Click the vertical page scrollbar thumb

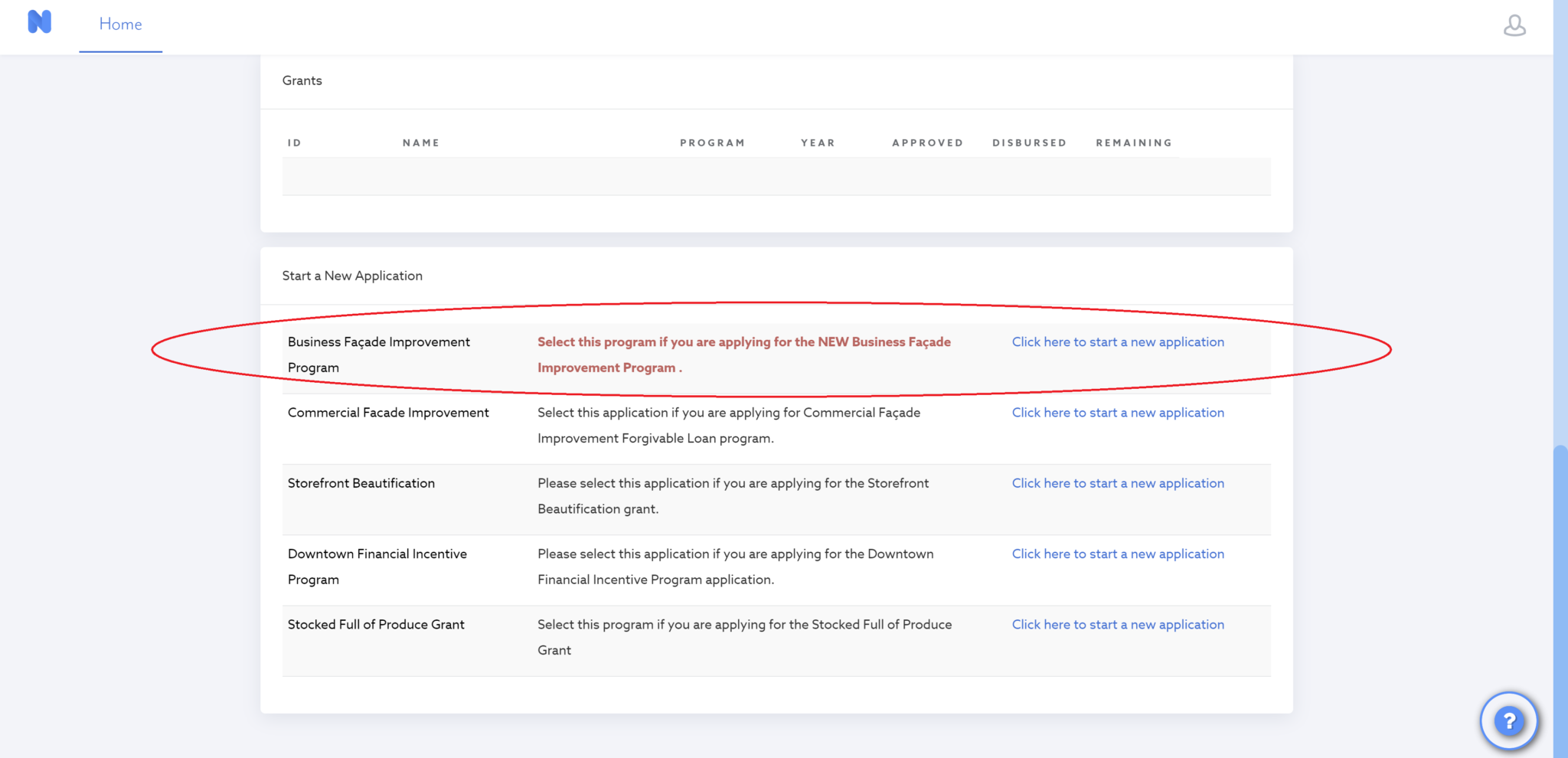[x=1560, y=601]
